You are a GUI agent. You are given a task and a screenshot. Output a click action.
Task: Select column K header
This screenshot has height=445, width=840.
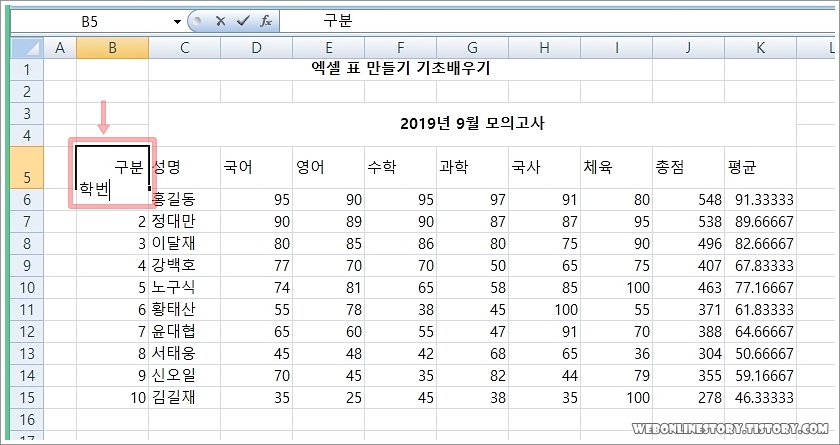click(x=761, y=48)
